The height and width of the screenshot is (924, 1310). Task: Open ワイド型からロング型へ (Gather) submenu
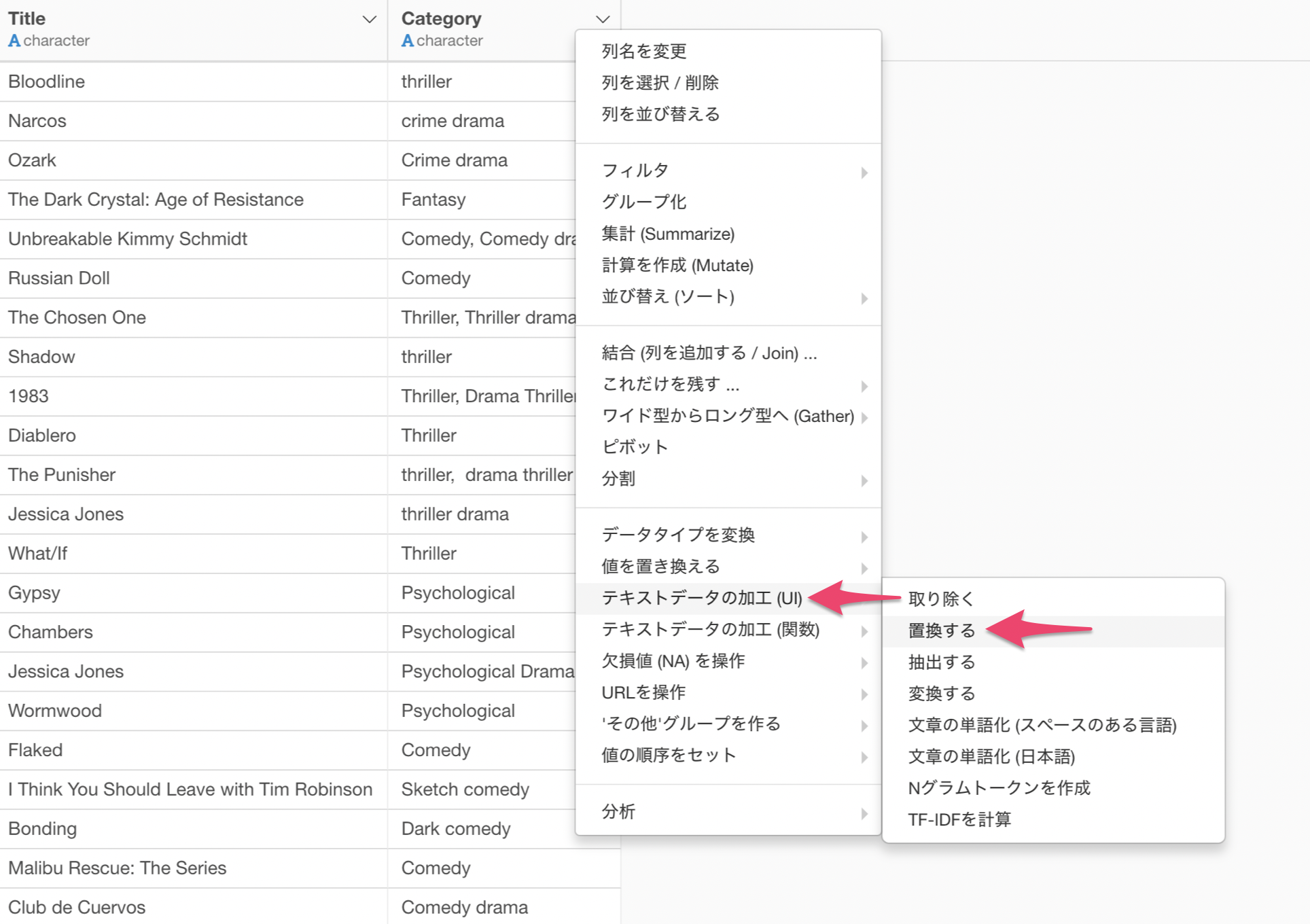tap(728, 416)
